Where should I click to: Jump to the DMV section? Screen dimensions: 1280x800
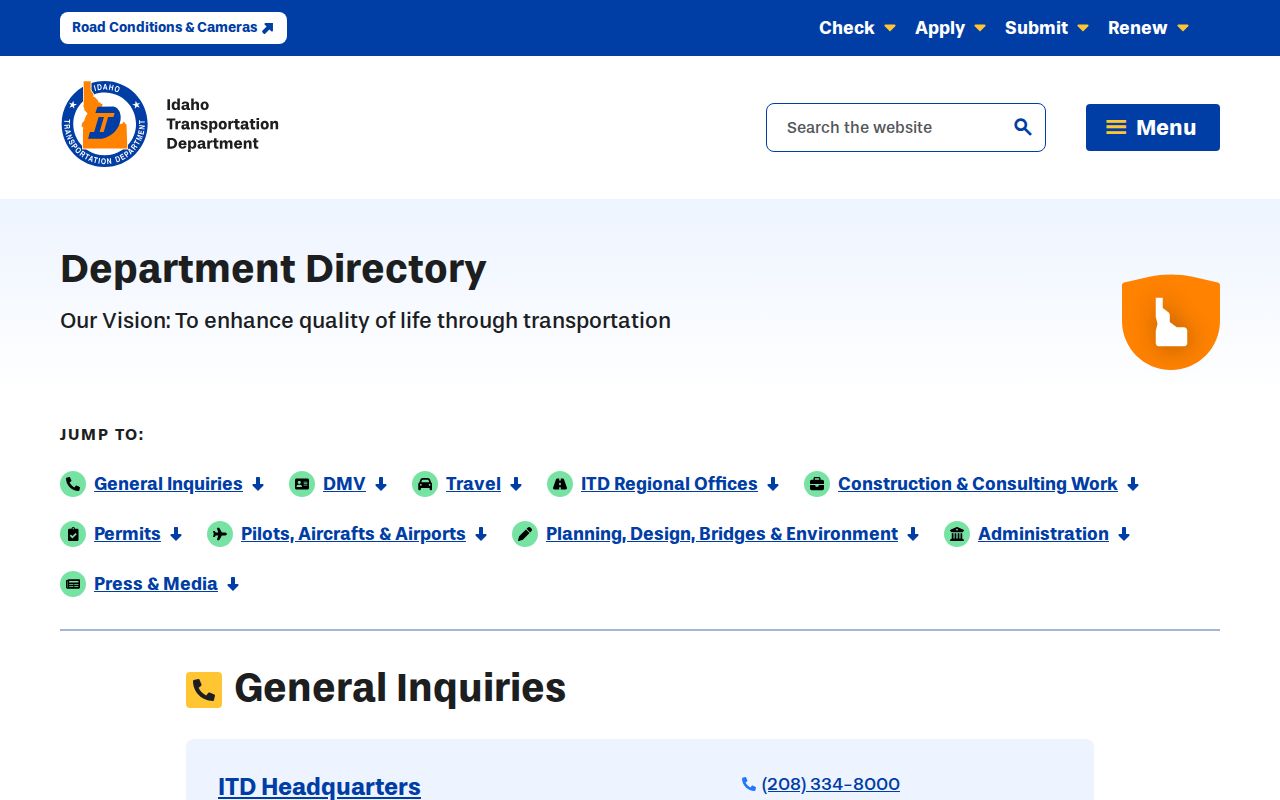pyautogui.click(x=344, y=484)
